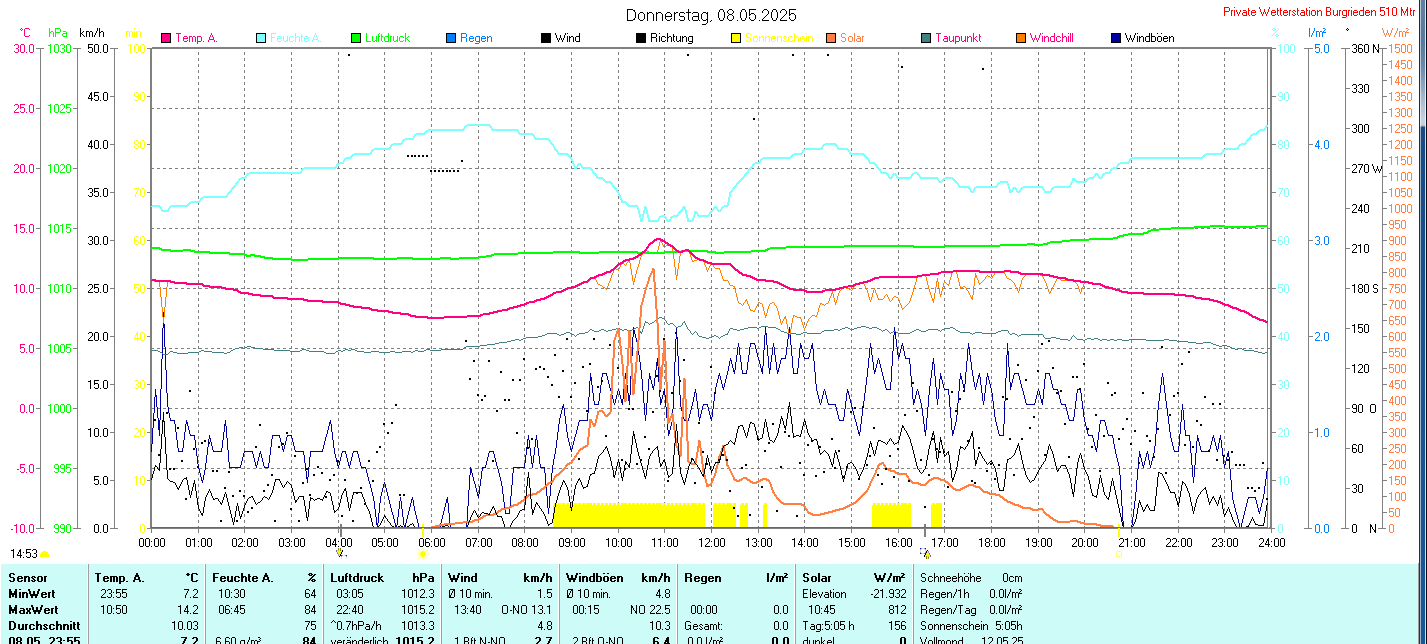Click the left km/h axis unit label

pos(92,33)
